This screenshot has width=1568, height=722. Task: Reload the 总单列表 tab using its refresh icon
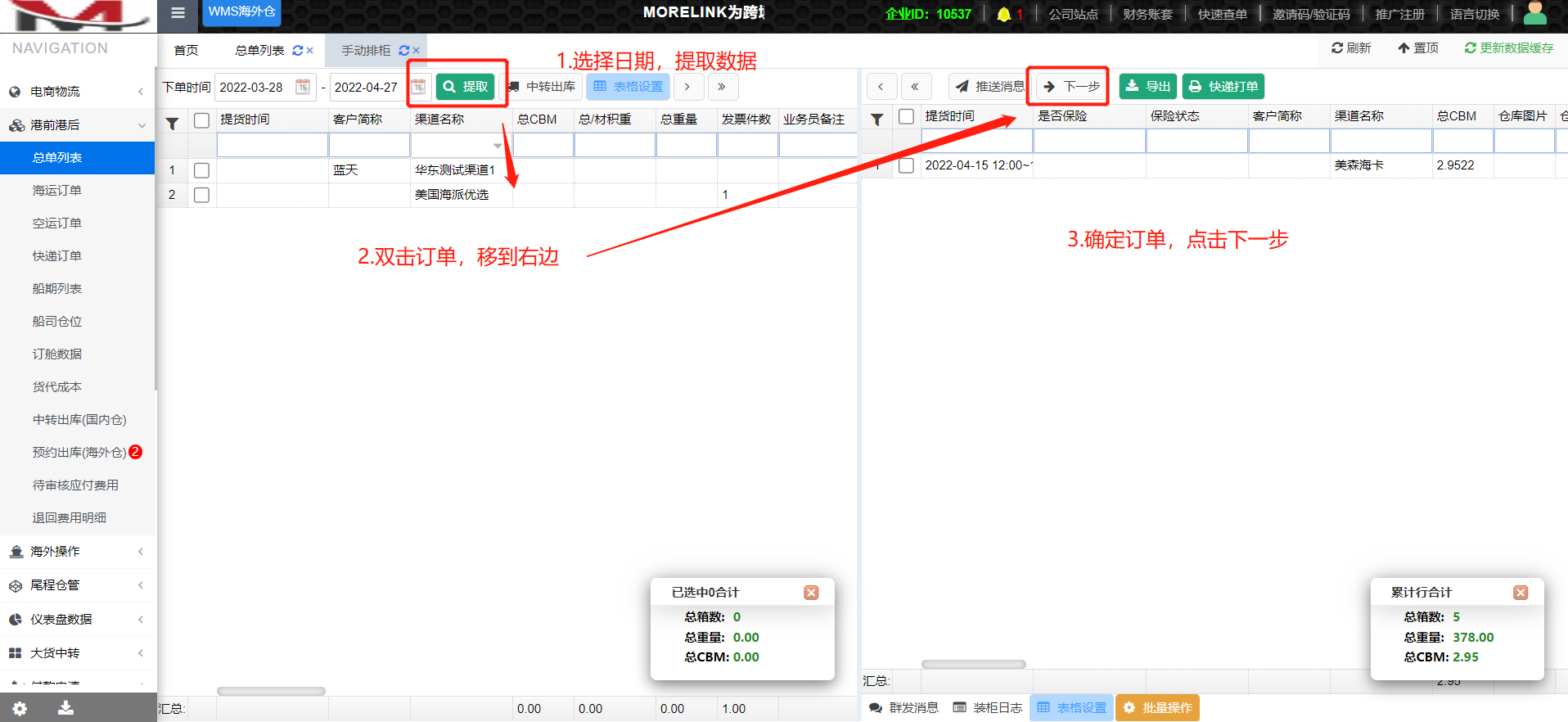point(298,51)
